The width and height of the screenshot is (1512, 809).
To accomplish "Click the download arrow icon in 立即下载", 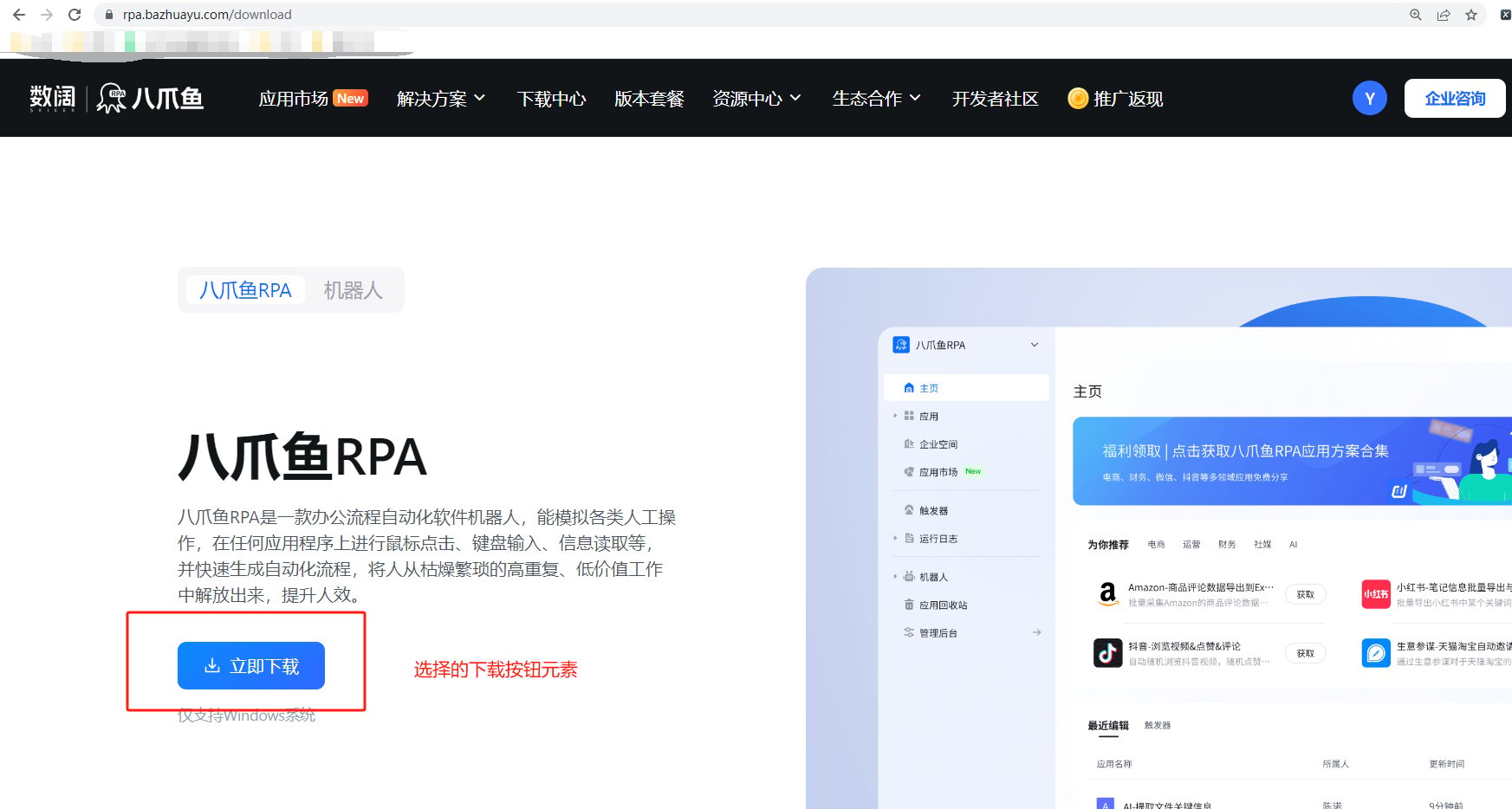I will coord(211,666).
